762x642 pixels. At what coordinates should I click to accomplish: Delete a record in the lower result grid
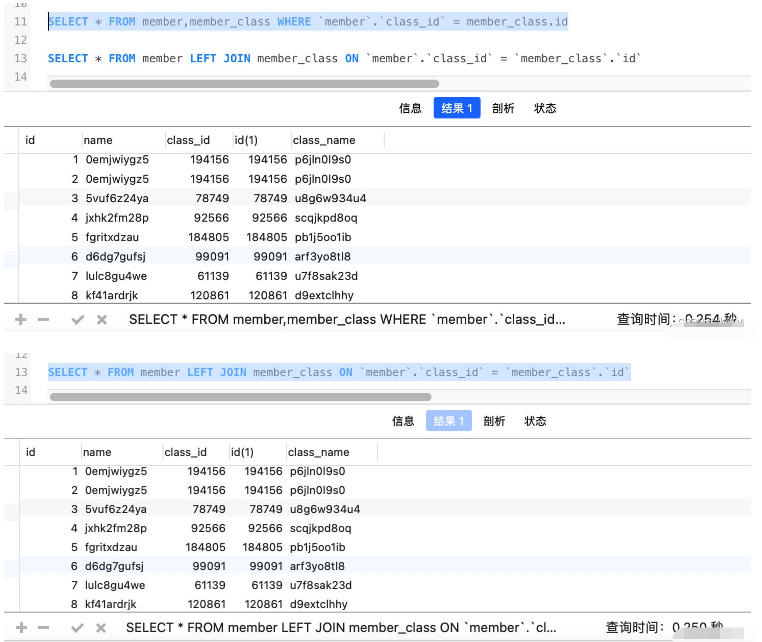(x=44, y=628)
